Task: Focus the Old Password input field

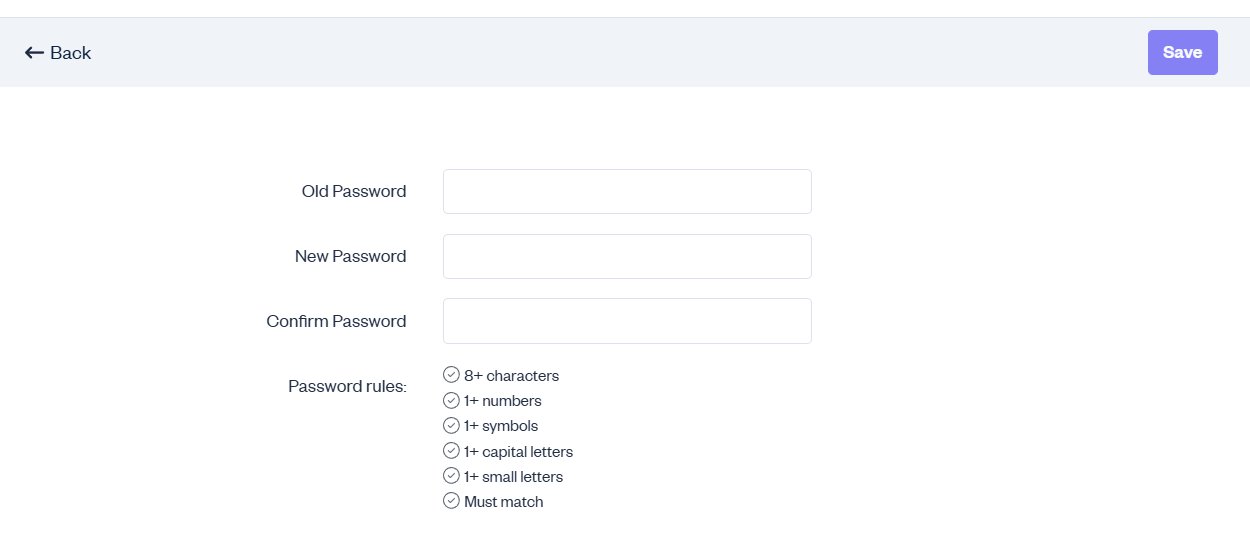Action: pos(627,191)
